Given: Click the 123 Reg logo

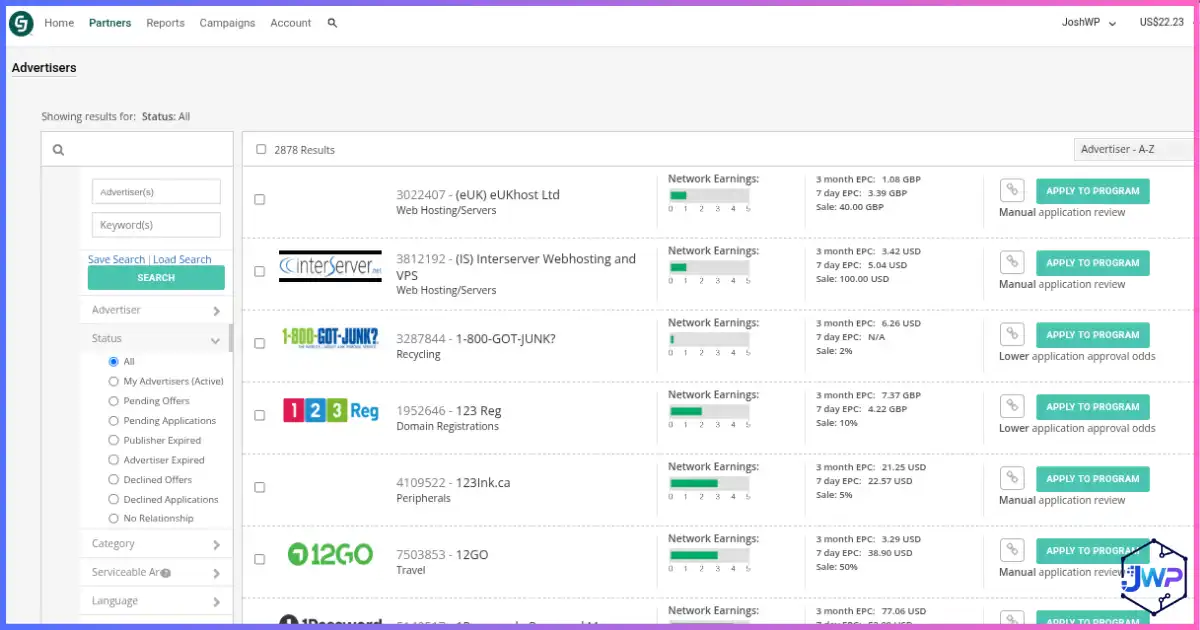Looking at the screenshot, I should 330,410.
